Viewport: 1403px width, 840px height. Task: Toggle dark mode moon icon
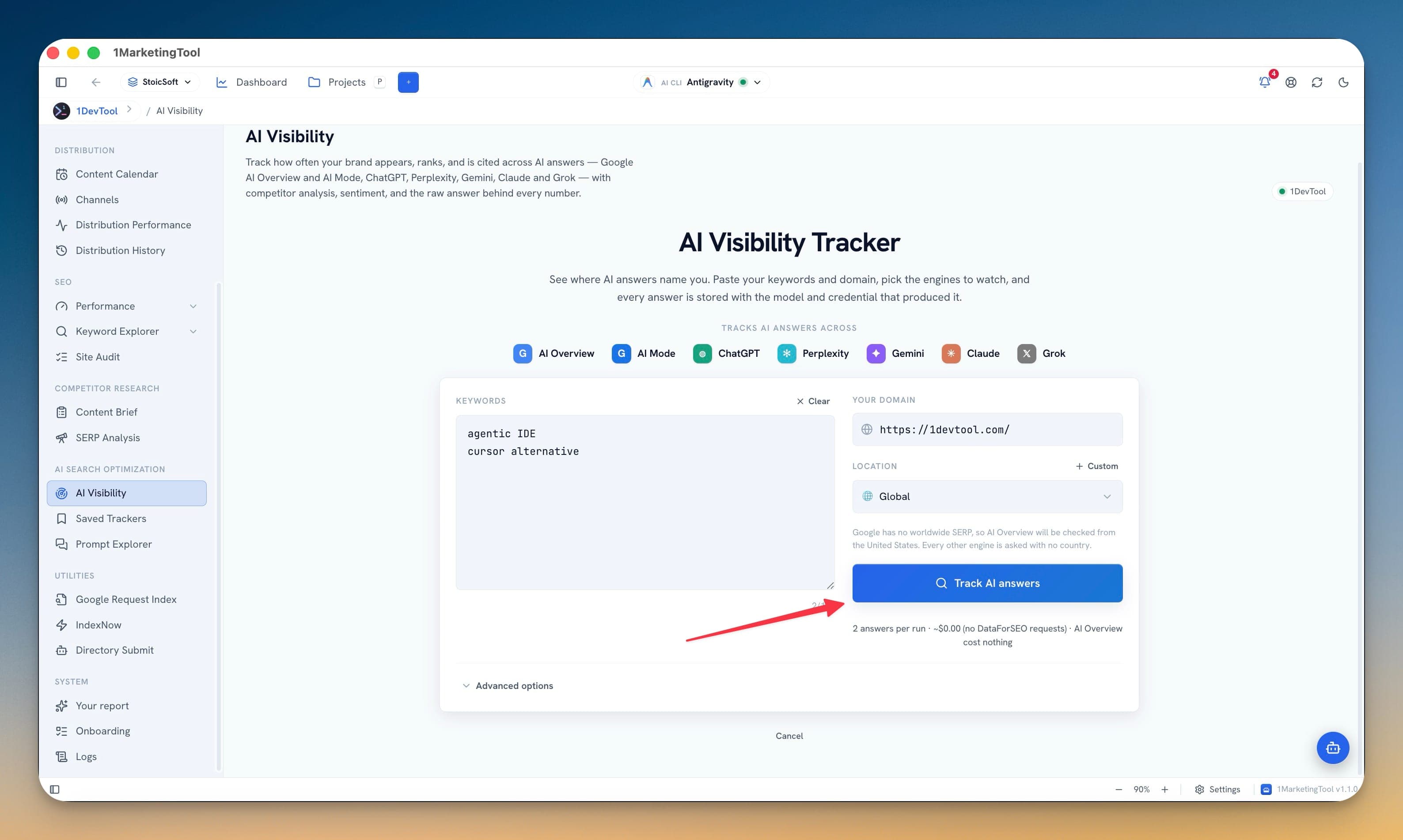(1343, 82)
